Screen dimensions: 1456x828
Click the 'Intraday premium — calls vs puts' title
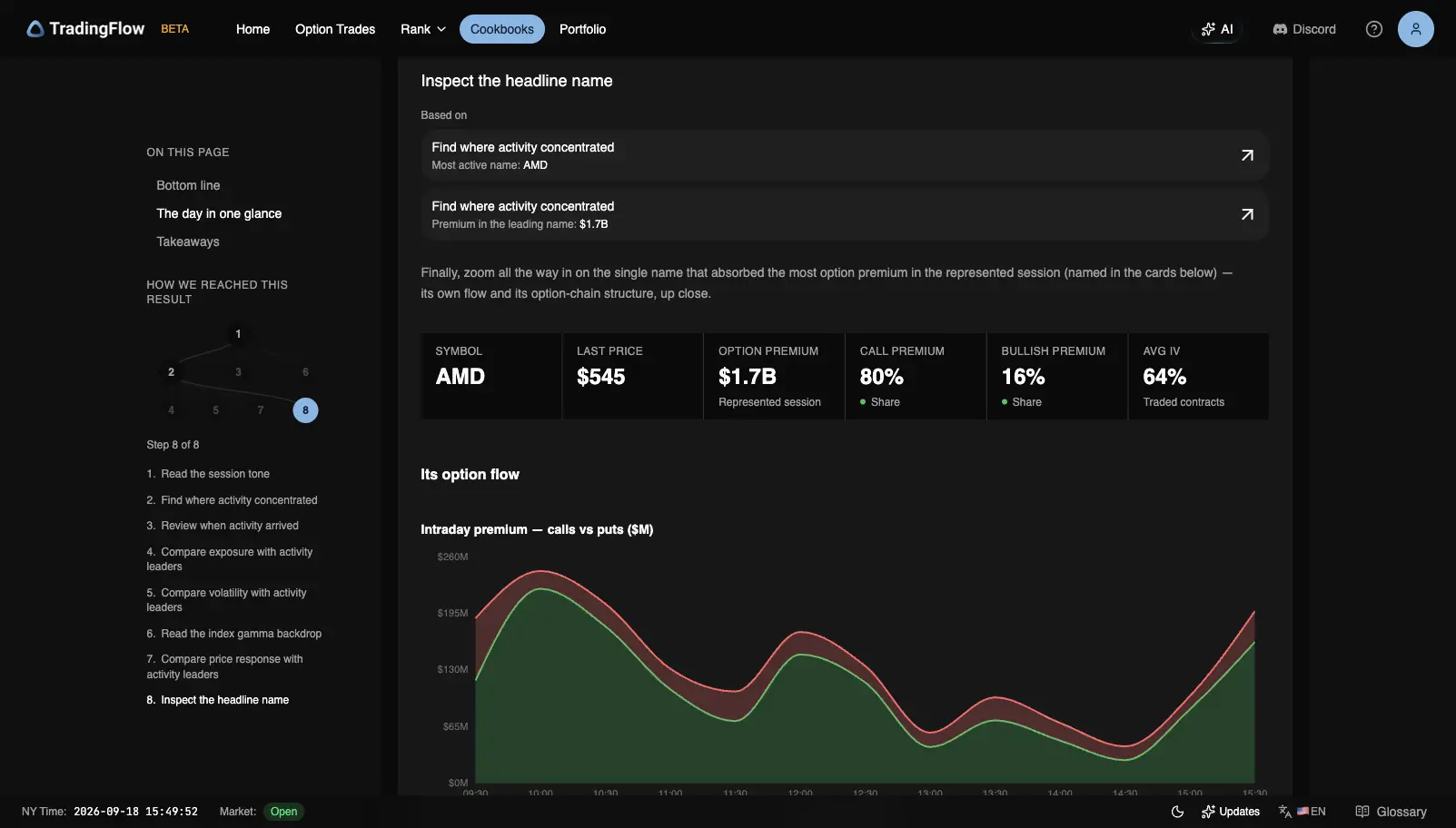pos(537,529)
